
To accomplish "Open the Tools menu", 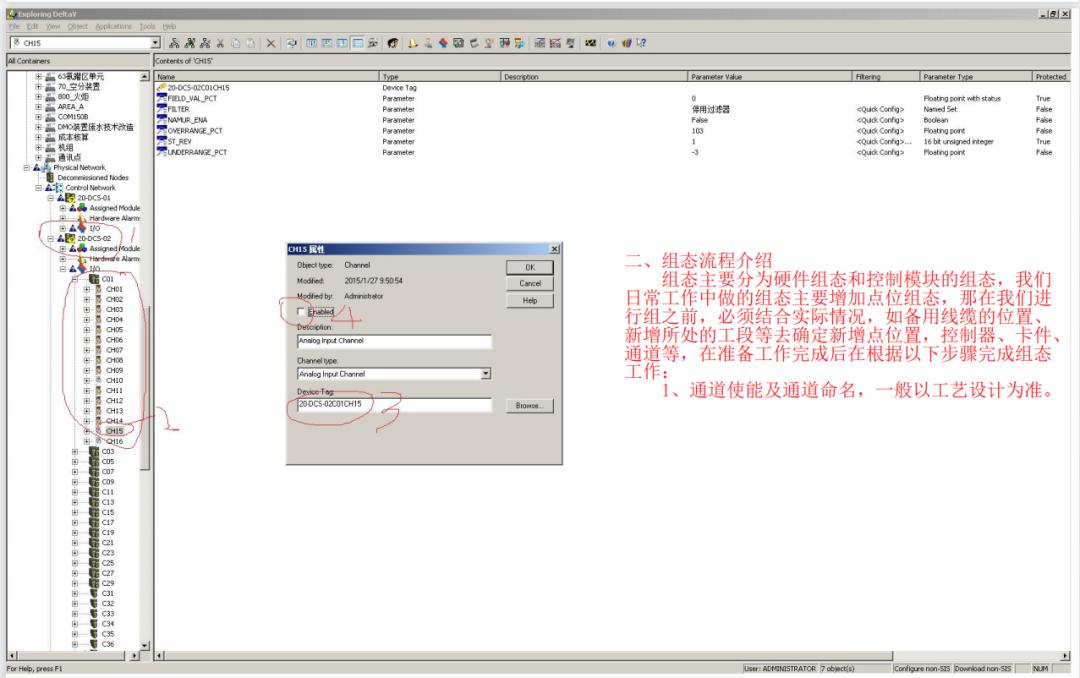I will [x=147, y=26].
